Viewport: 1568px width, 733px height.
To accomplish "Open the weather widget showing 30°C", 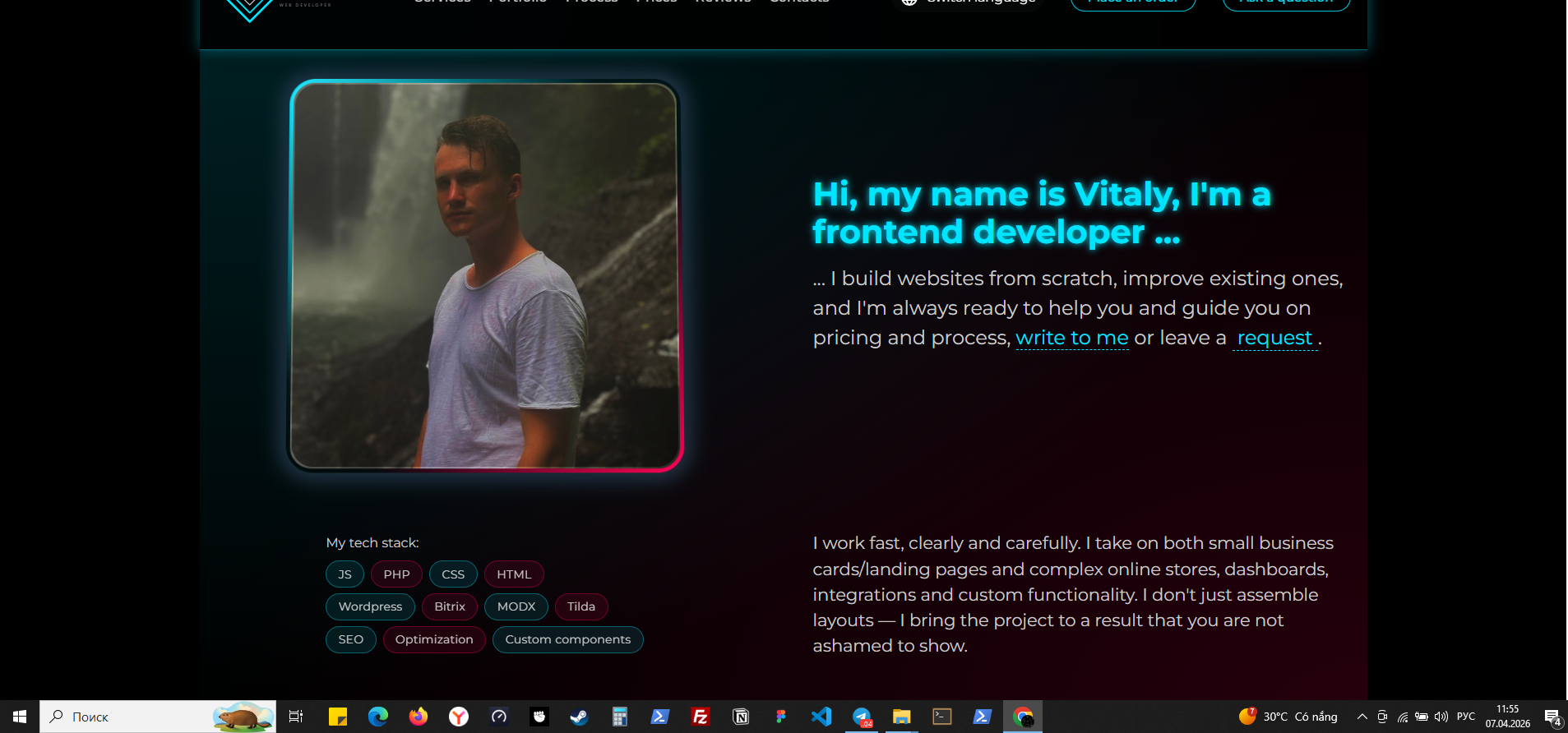I will (1288, 717).
